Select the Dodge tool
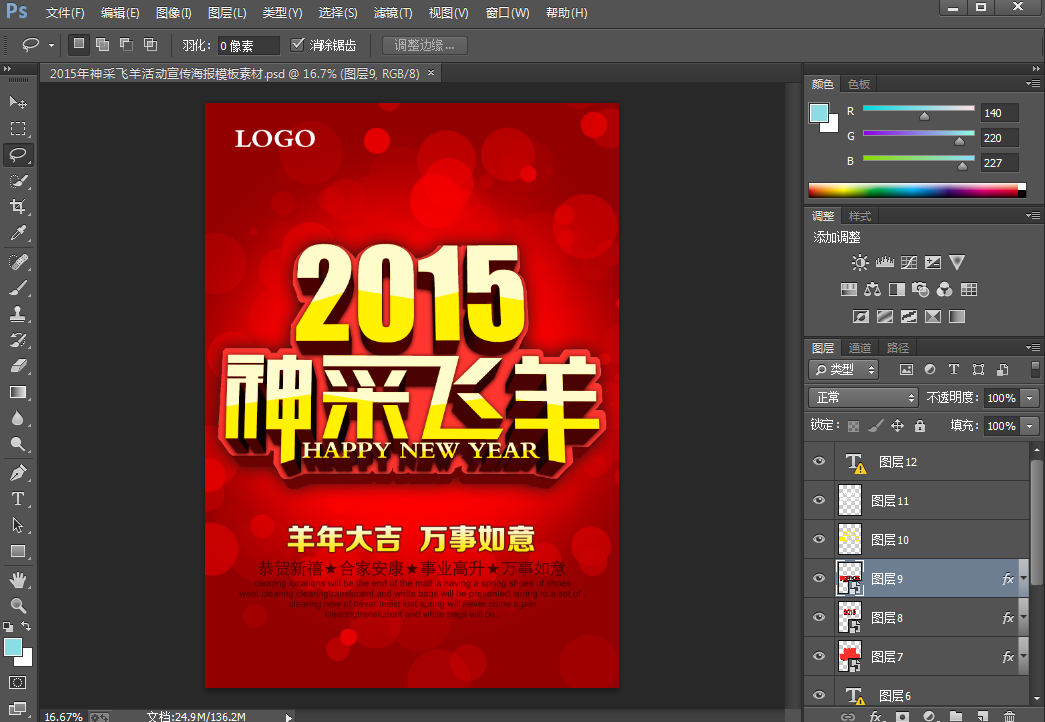The width and height of the screenshot is (1045, 722). click(18, 444)
